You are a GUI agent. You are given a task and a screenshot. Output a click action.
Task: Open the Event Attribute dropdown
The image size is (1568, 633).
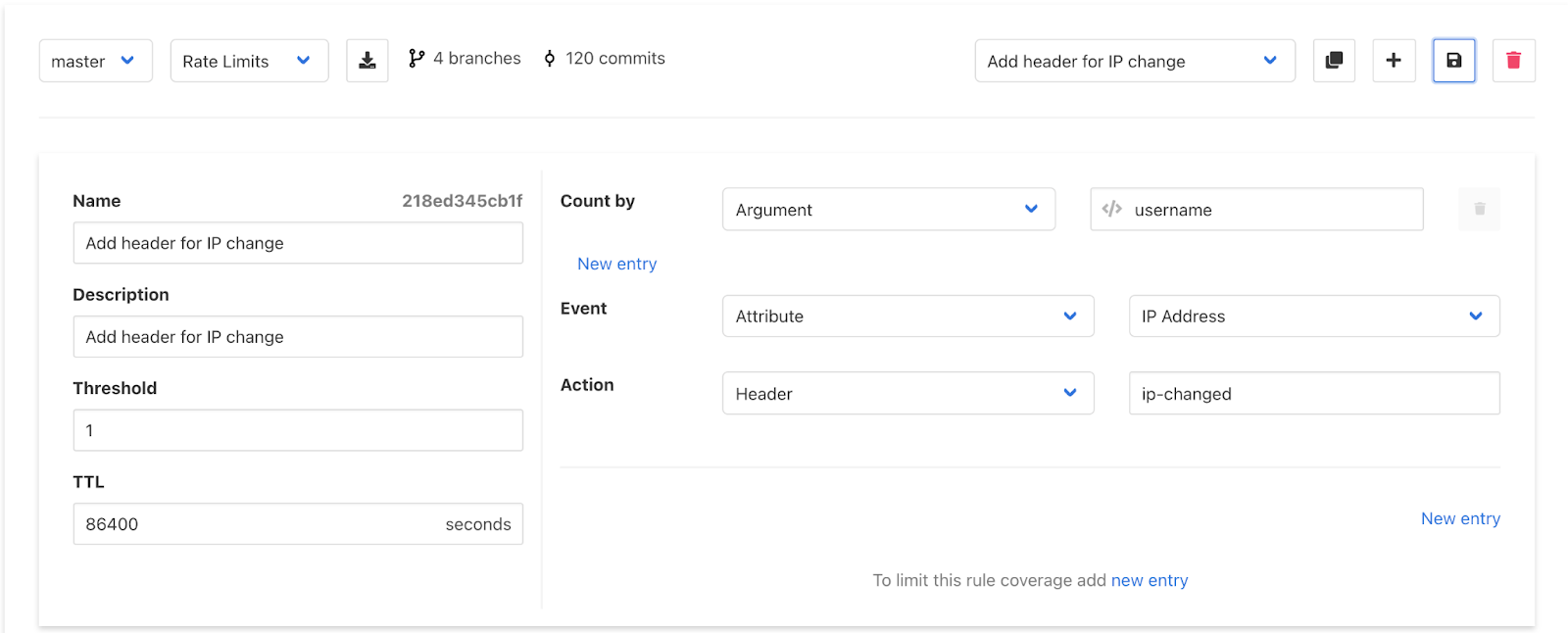907,316
